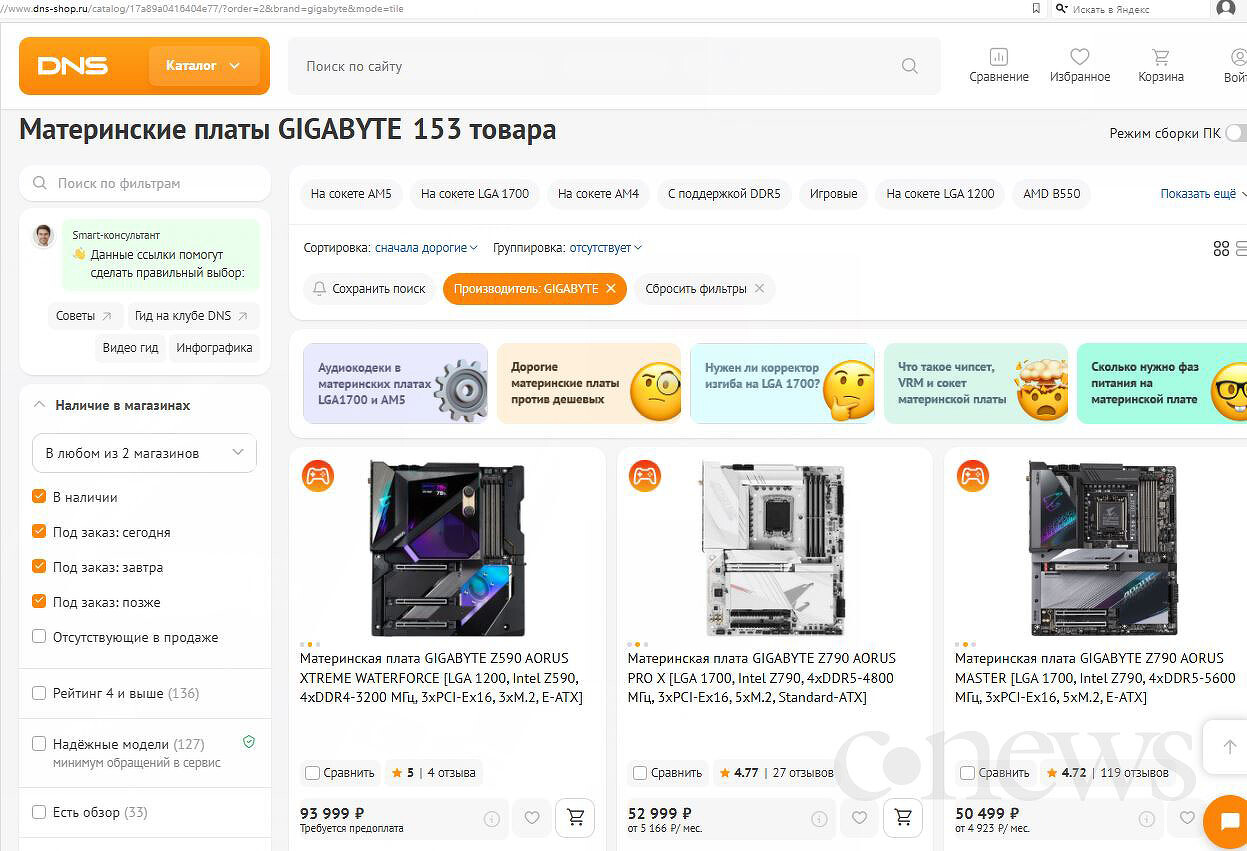Open Видео гид link
The image size is (1247, 851).
tap(130, 348)
